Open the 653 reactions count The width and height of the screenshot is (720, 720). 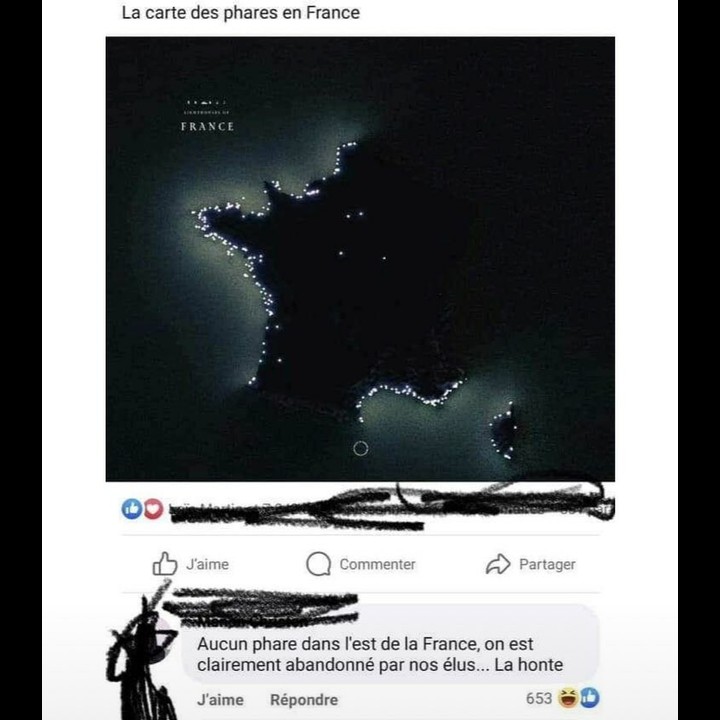539,698
